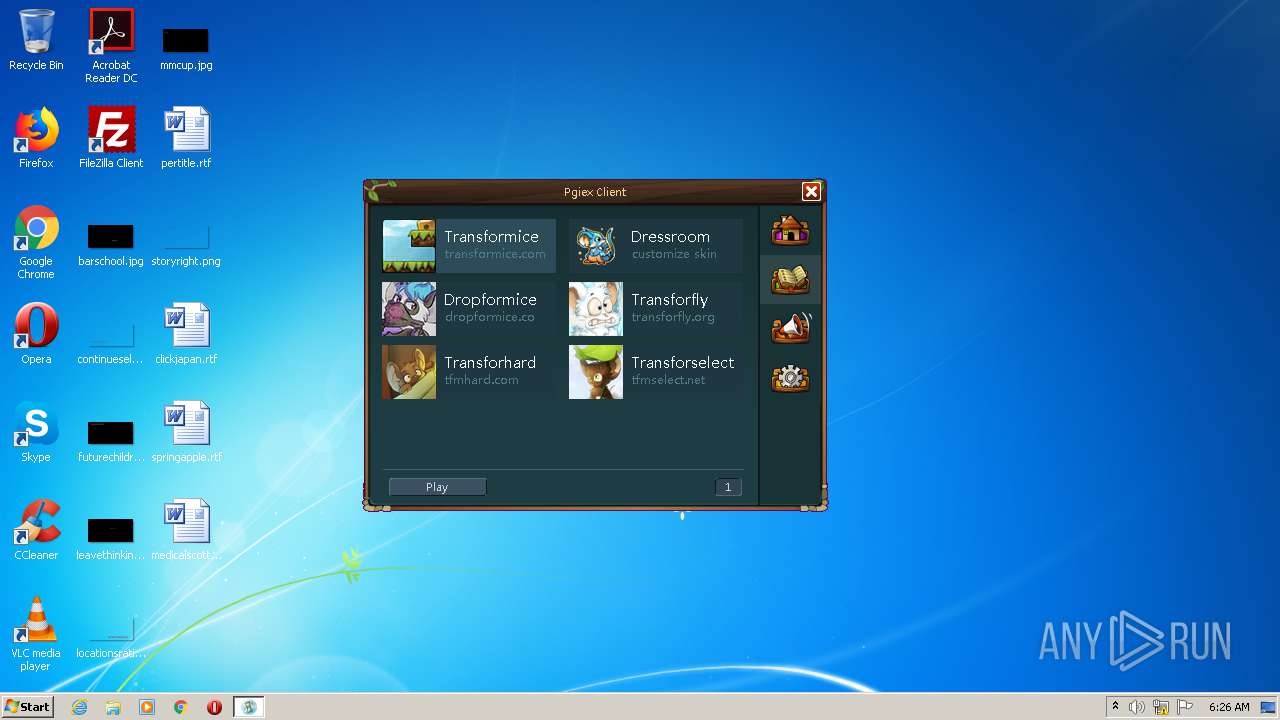This screenshot has width=1280, height=720.
Task: Select the Google Chrome desktop shortcut
Action: [36, 243]
